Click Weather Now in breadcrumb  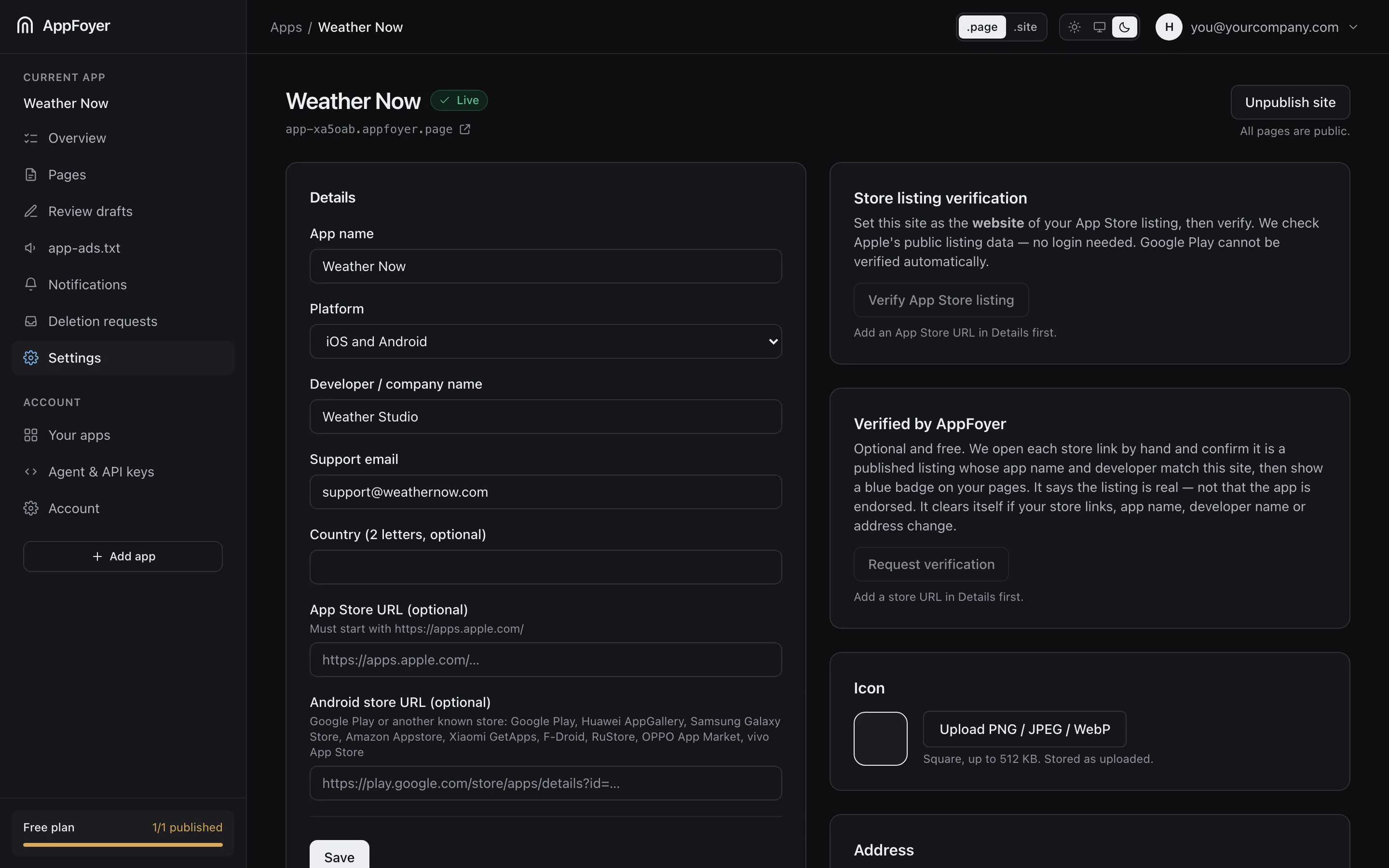pyautogui.click(x=360, y=27)
